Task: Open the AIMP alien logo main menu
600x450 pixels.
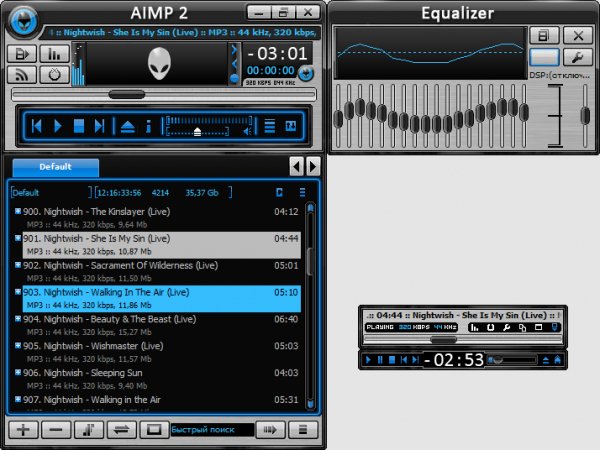Action: pos(23,21)
